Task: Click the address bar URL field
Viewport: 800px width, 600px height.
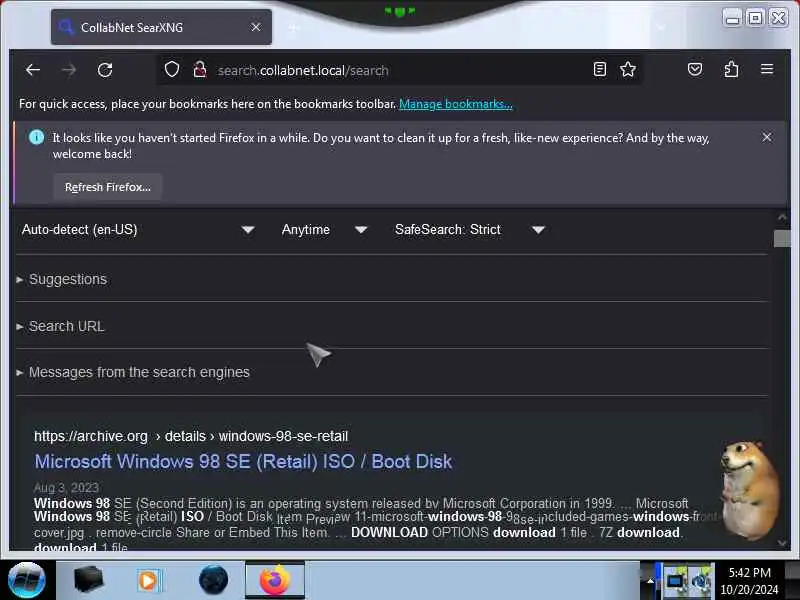Action: point(398,70)
